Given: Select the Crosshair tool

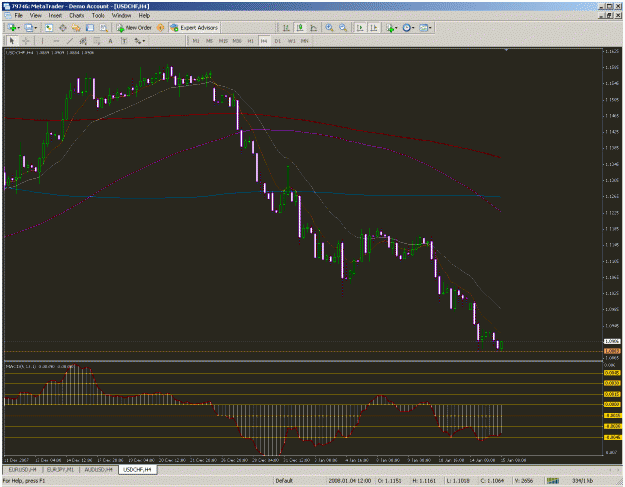Looking at the screenshot, I should click(26, 41).
